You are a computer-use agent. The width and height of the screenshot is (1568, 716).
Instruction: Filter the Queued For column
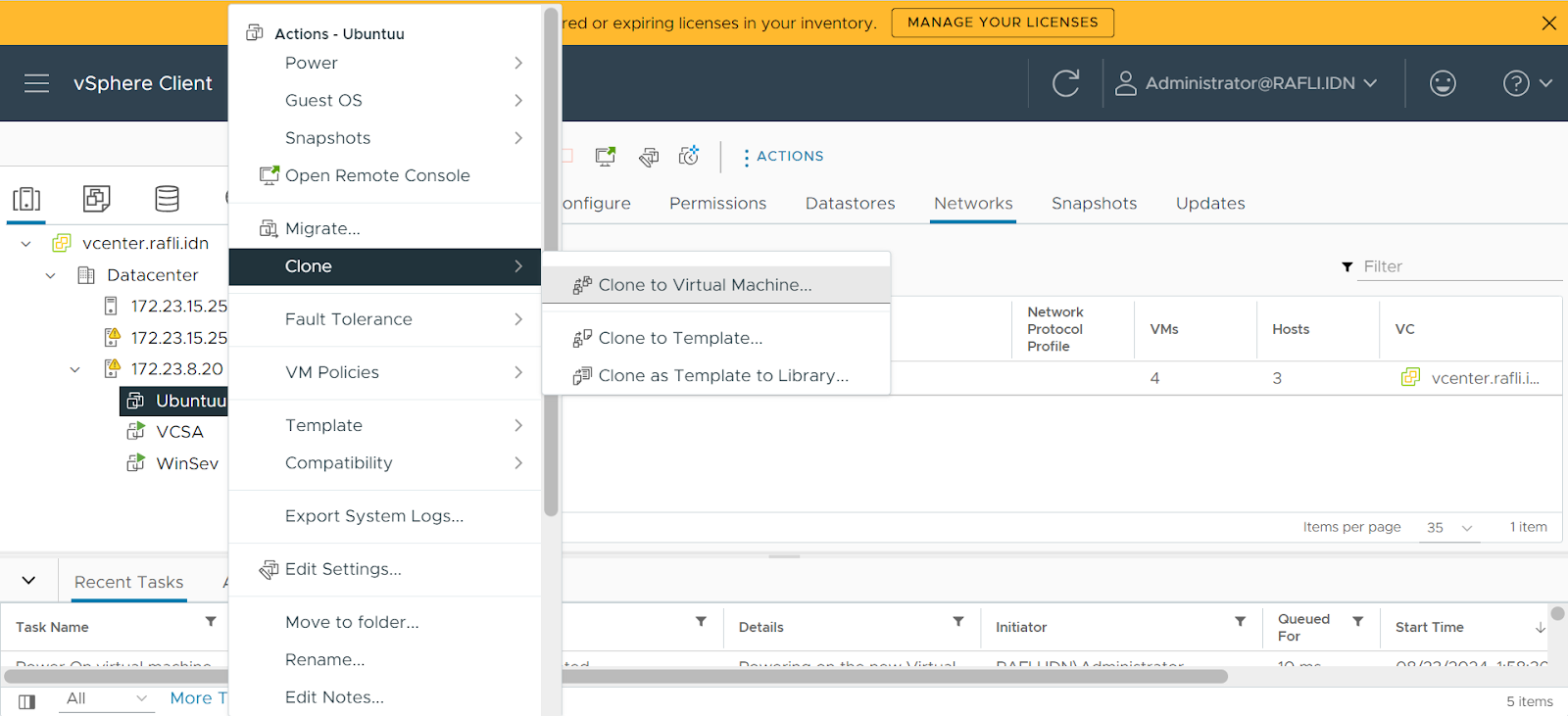(1358, 621)
